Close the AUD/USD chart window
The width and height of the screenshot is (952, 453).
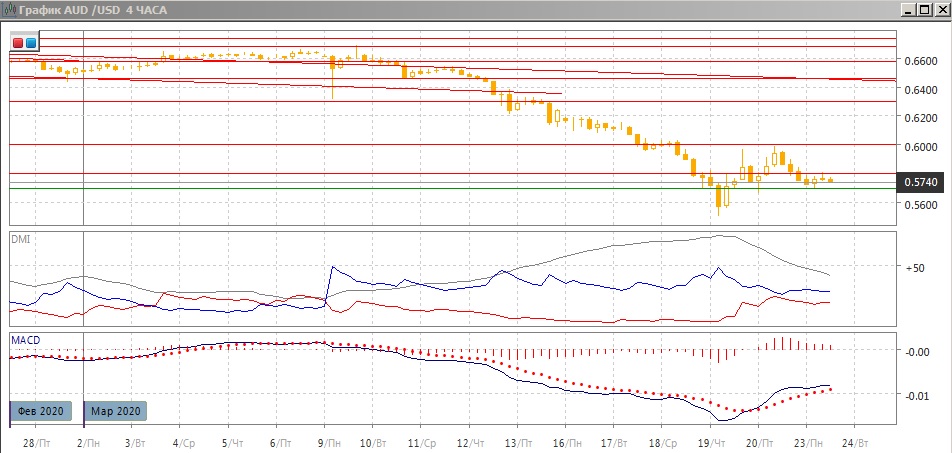click(941, 9)
